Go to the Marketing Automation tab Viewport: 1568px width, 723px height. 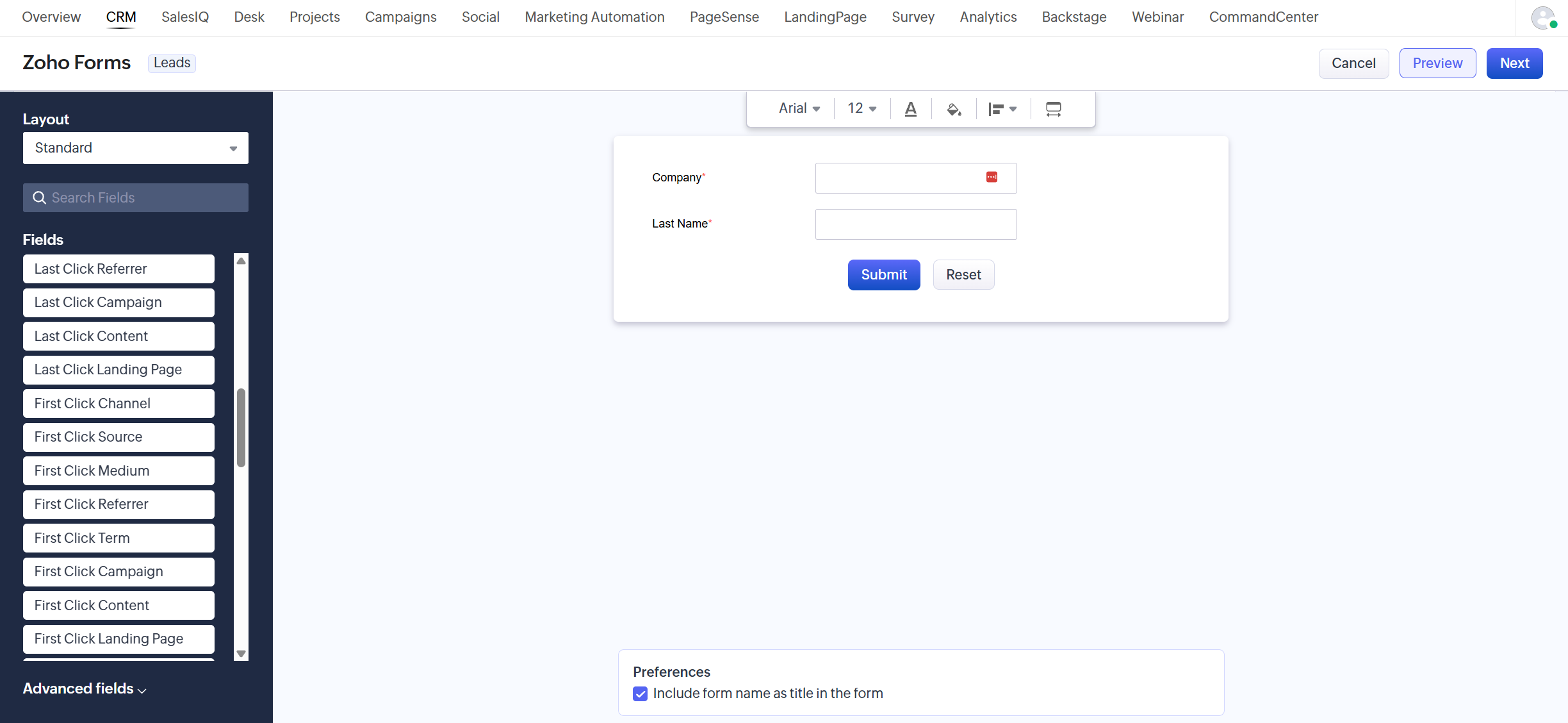(x=594, y=17)
